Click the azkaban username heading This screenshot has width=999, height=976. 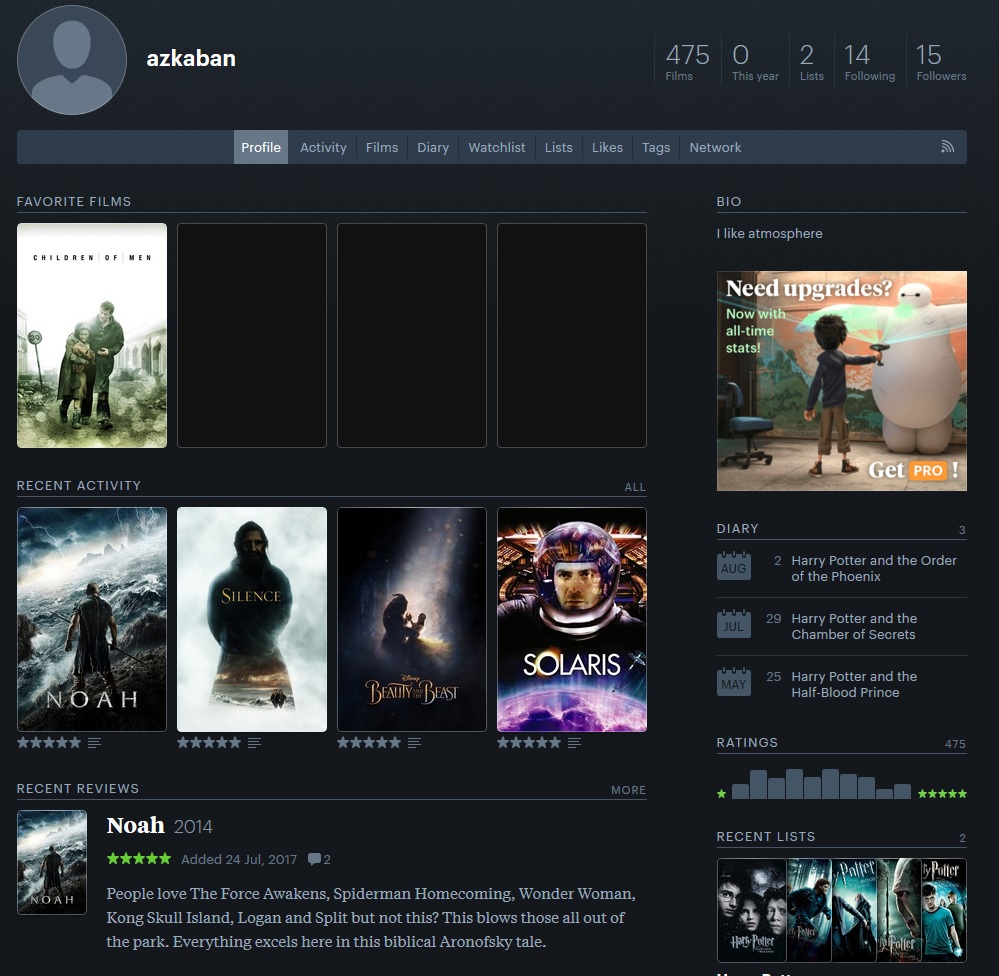191,58
